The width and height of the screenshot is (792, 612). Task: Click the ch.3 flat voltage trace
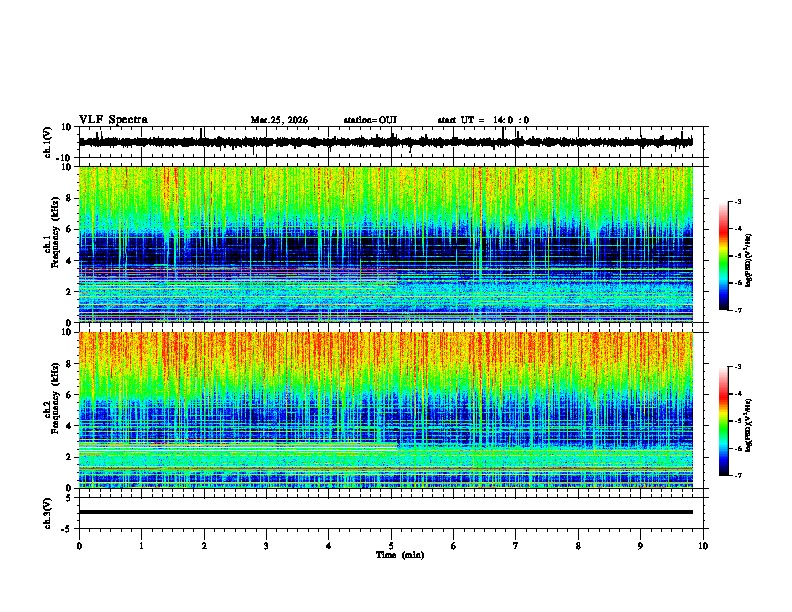tap(386, 512)
